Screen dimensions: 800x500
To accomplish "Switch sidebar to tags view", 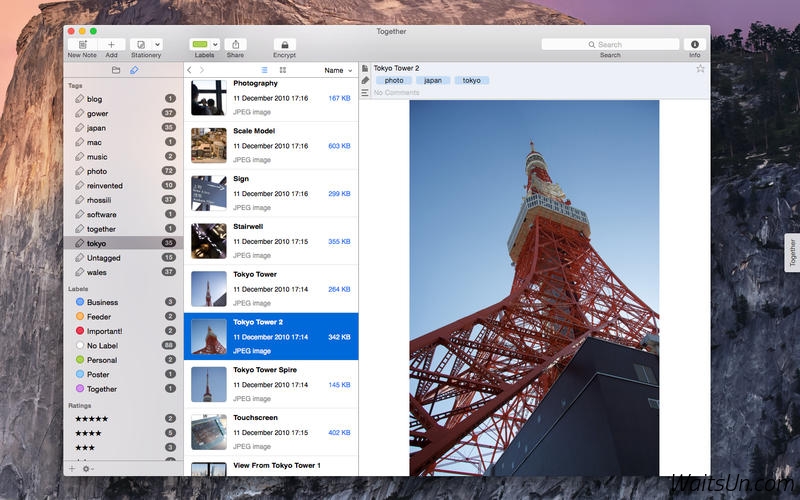I will [134, 70].
